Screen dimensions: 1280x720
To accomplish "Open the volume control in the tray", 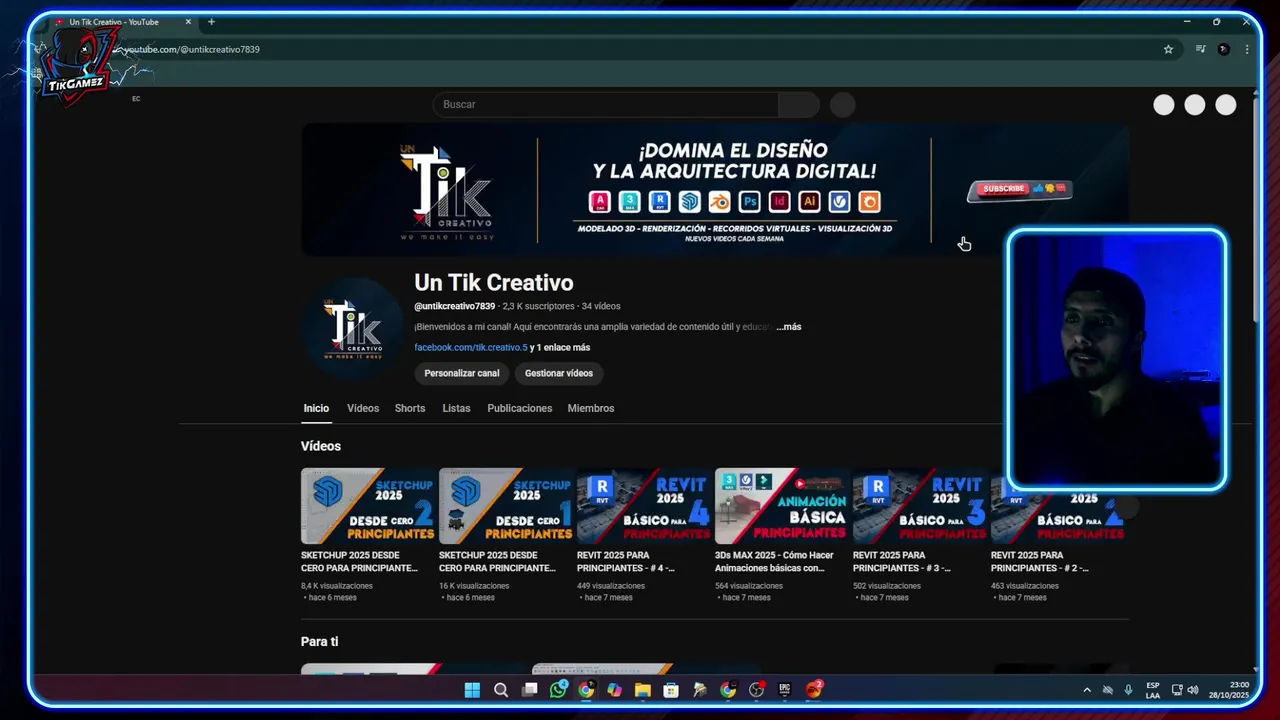I will [x=1193, y=690].
